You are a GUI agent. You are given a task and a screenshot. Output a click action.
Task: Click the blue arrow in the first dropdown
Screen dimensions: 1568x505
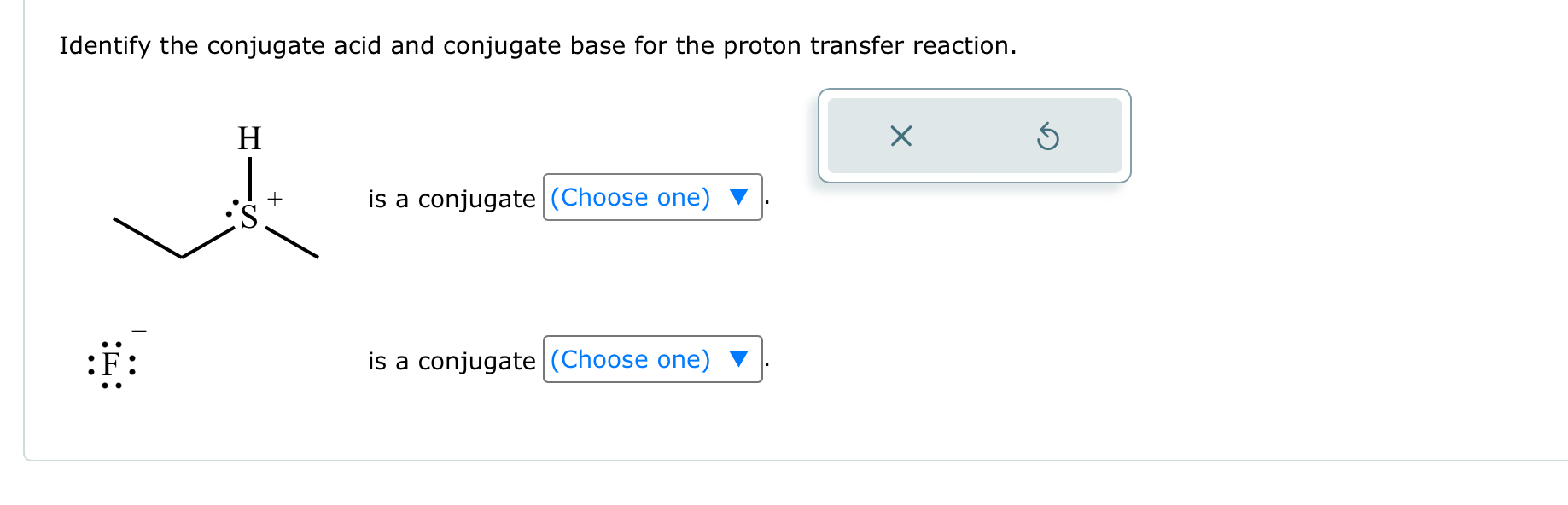(738, 197)
